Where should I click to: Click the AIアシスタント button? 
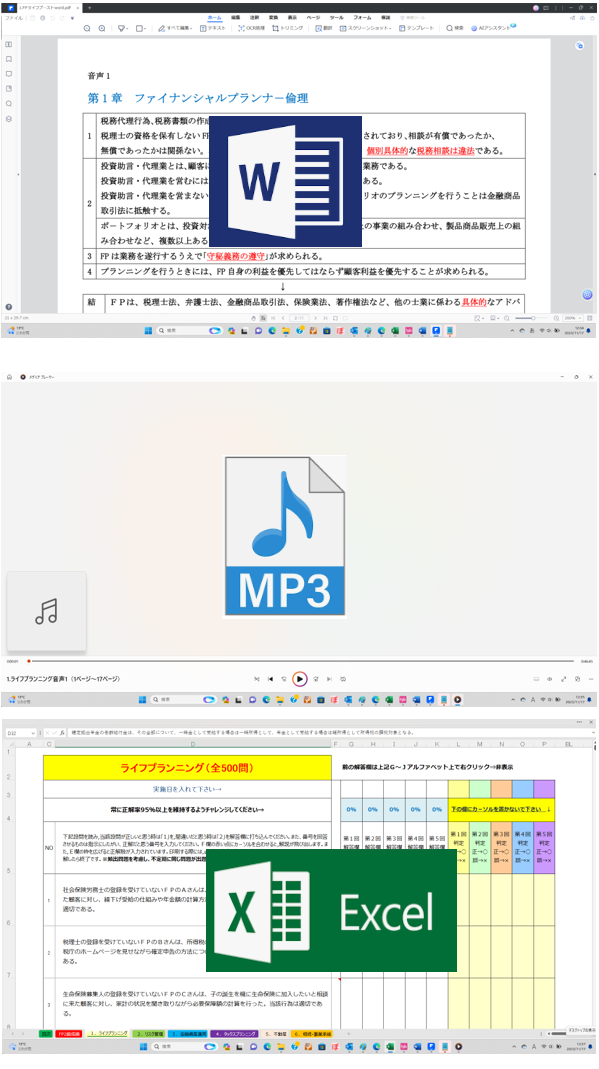492,28
